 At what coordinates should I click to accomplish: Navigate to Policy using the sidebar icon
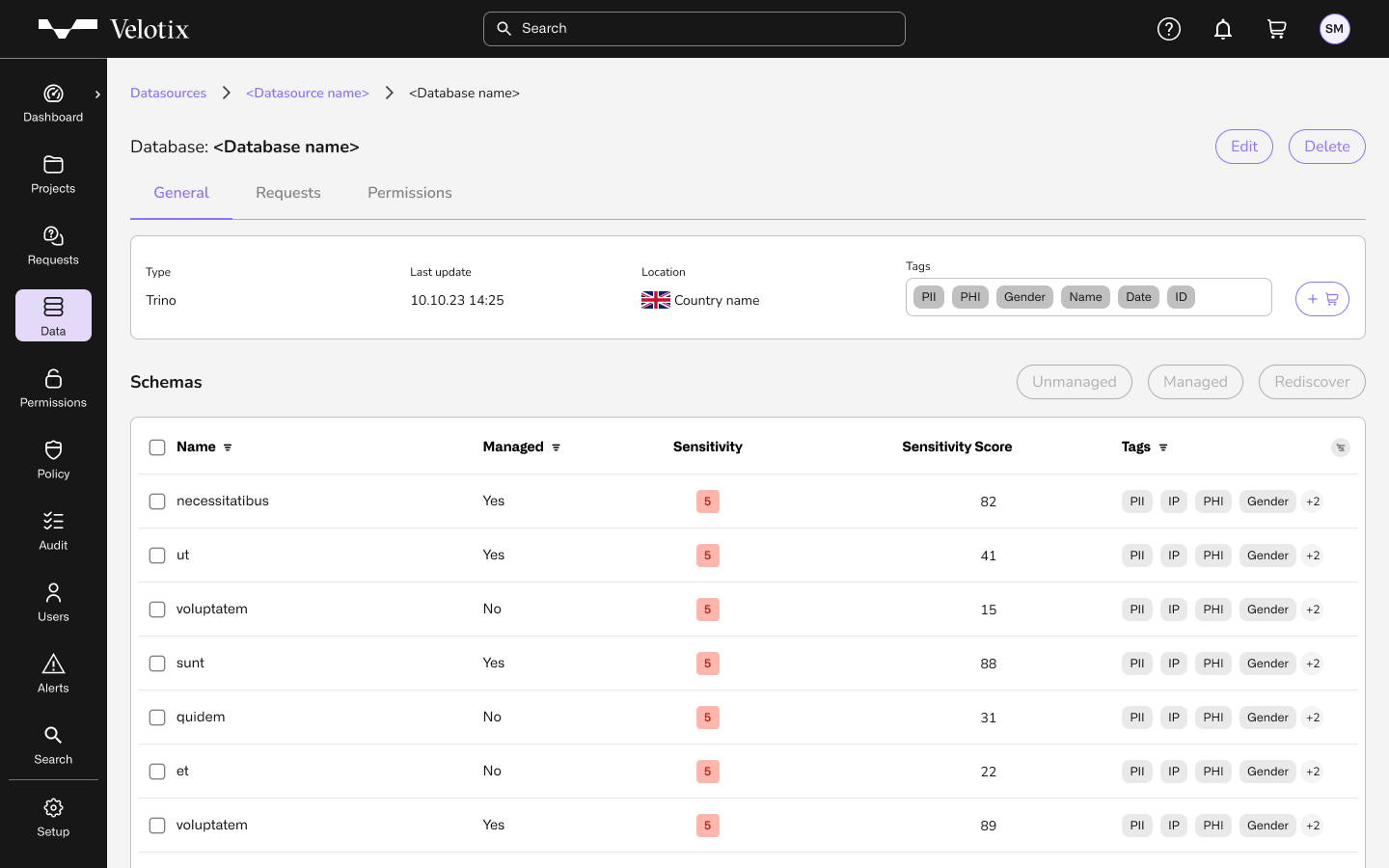53,459
